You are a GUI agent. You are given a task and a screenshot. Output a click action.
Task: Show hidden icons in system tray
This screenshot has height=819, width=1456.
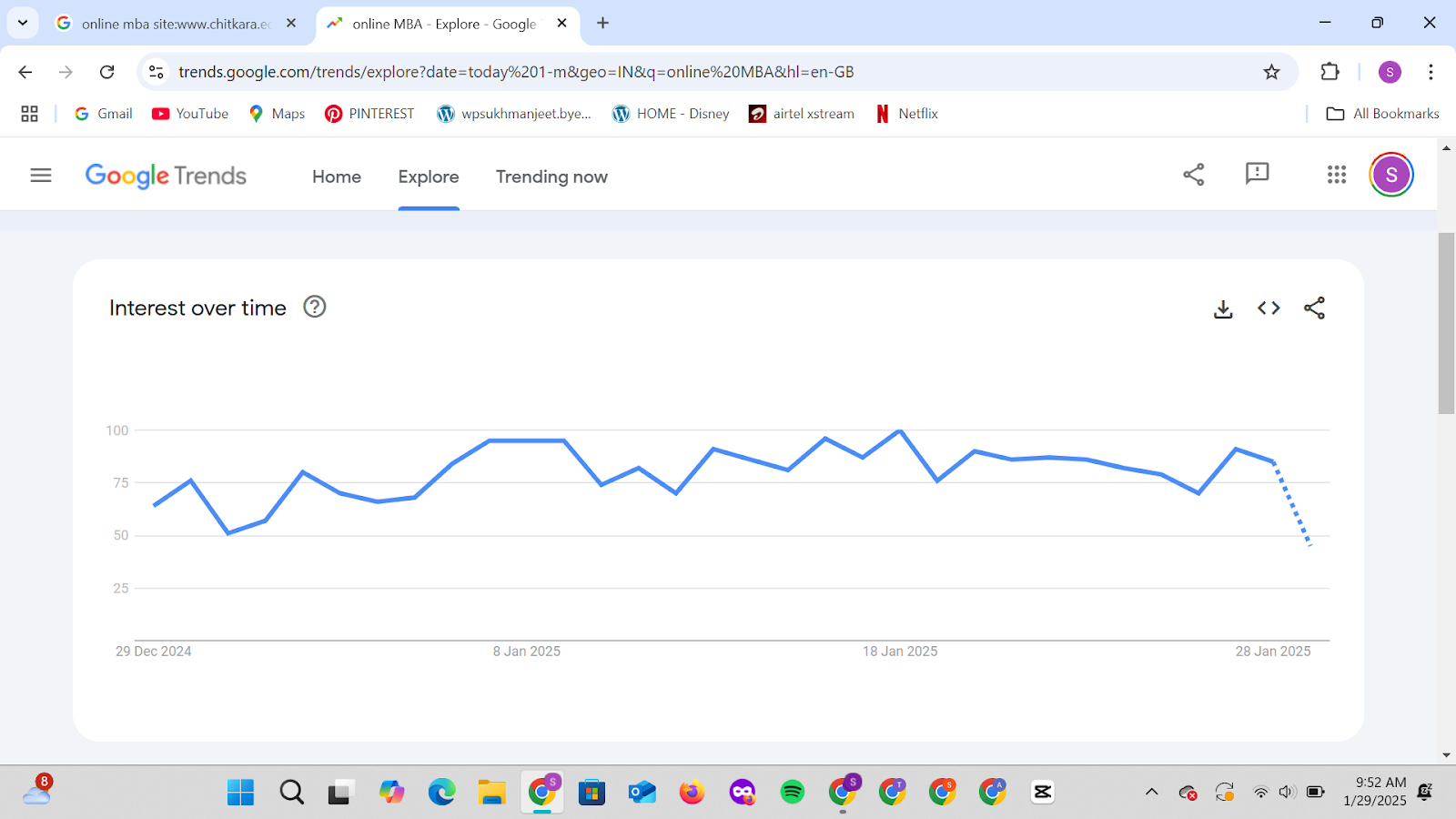coord(1151,792)
